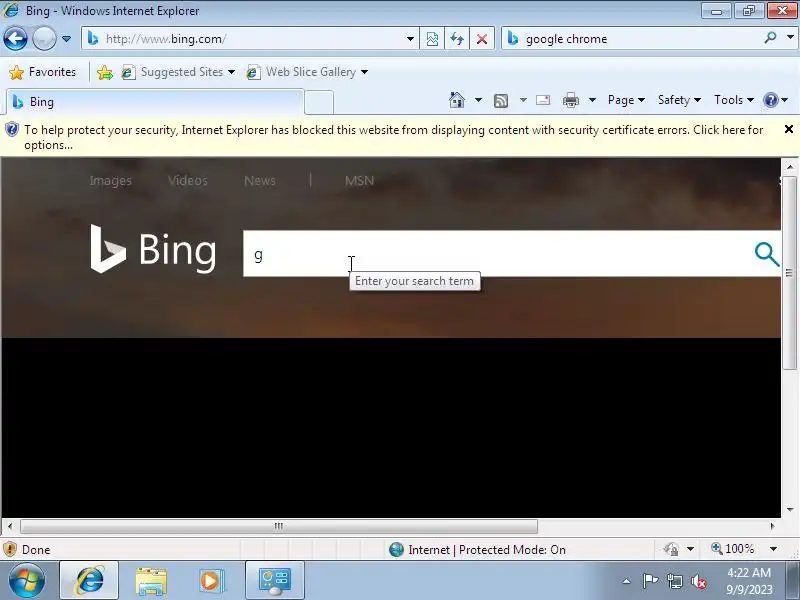Click Internet Explorer taskbar icon

point(89,580)
